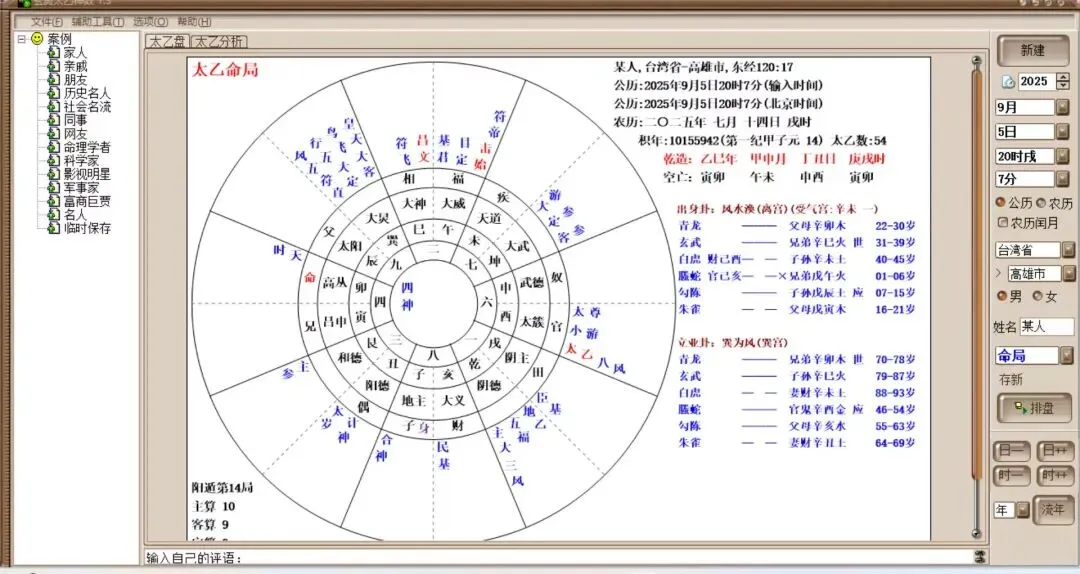Click the 存新 label
Viewport: 1080px width, 574px height.
click(x=1011, y=380)
